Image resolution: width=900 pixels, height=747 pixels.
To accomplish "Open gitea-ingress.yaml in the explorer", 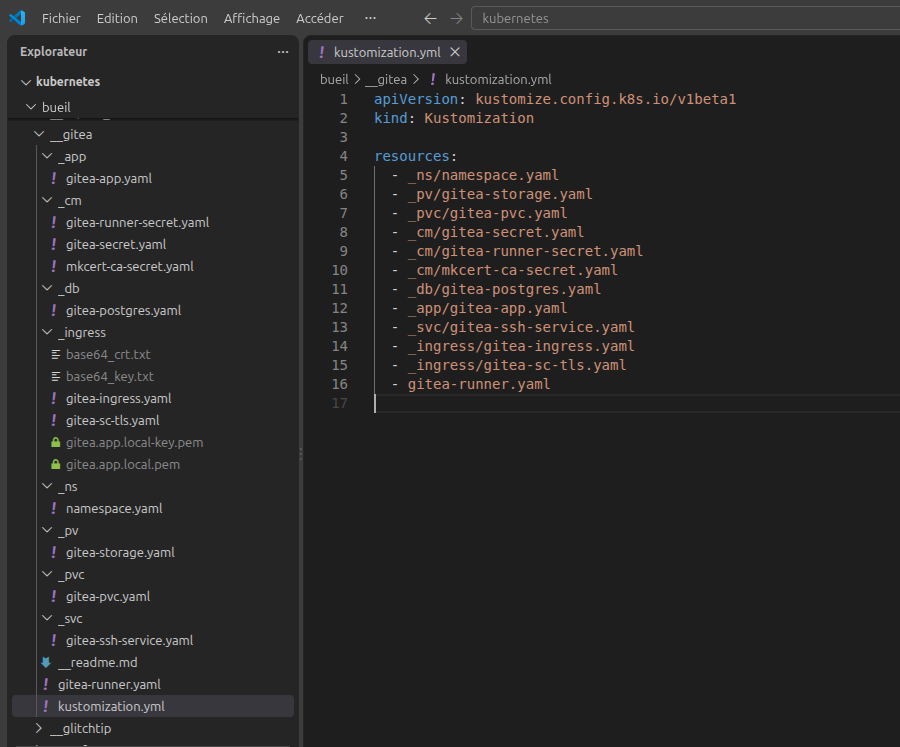I will coord(119,398).
